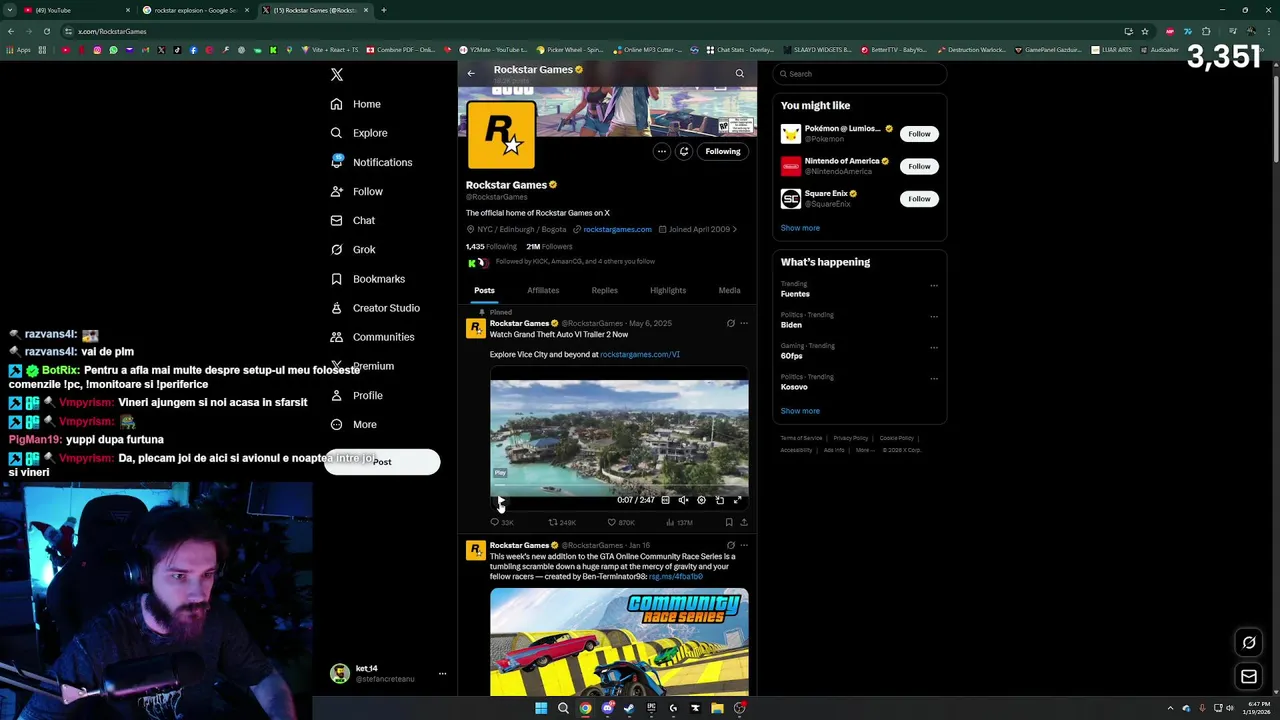
Task: Like the pinned trailer post (870K)
Action: (621, 522)
